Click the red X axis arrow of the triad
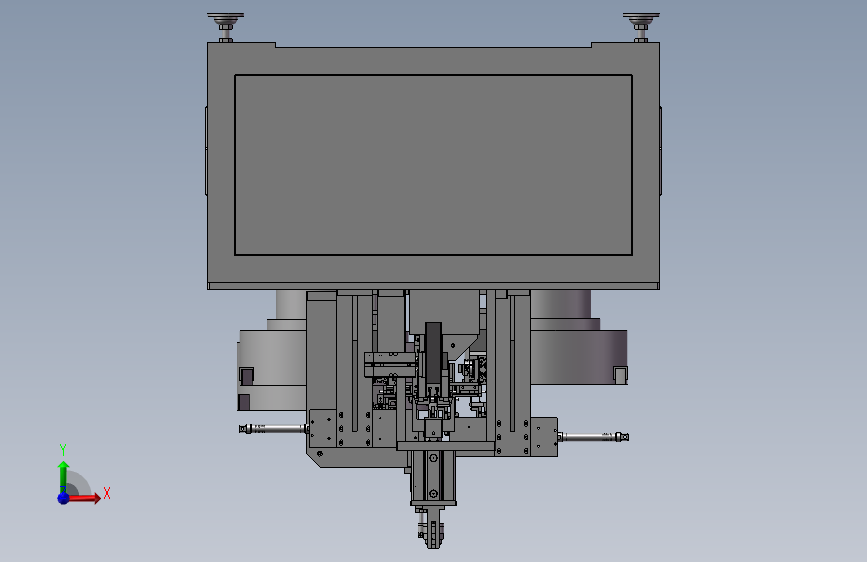 [x=83, y=498]
